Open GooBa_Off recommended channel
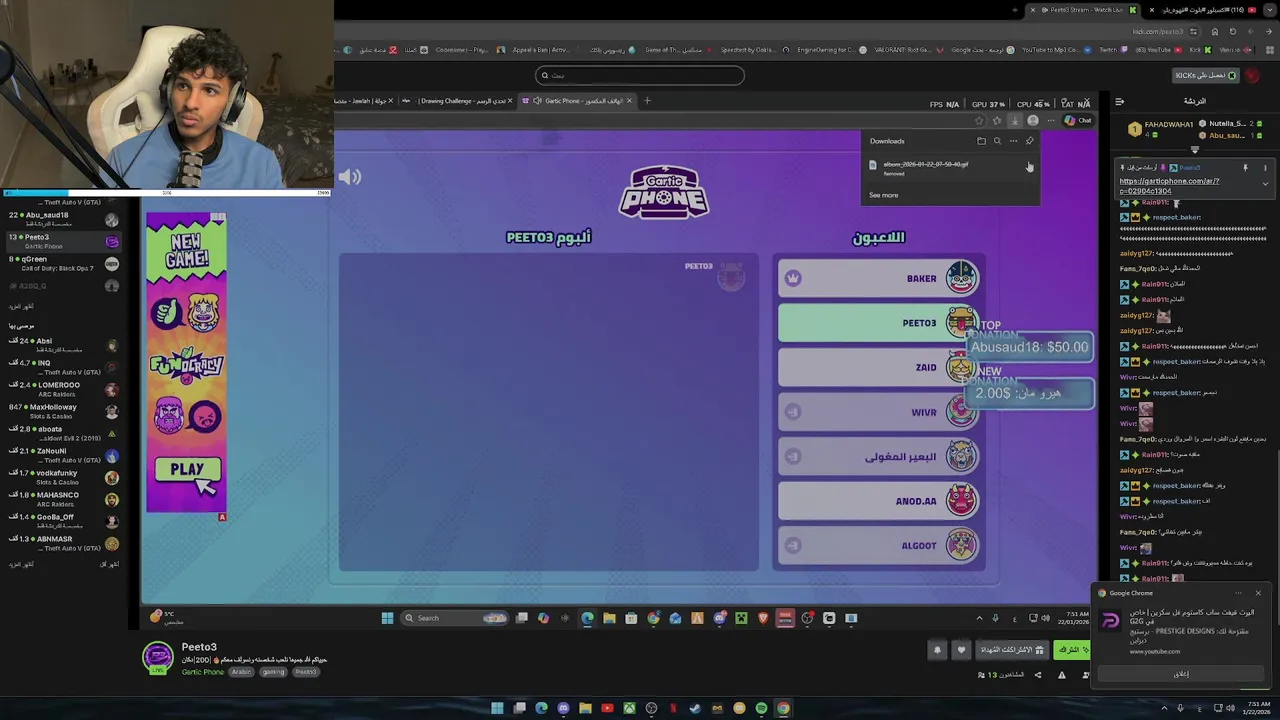Screen dimensions: 1280x720 pos(62,521)
